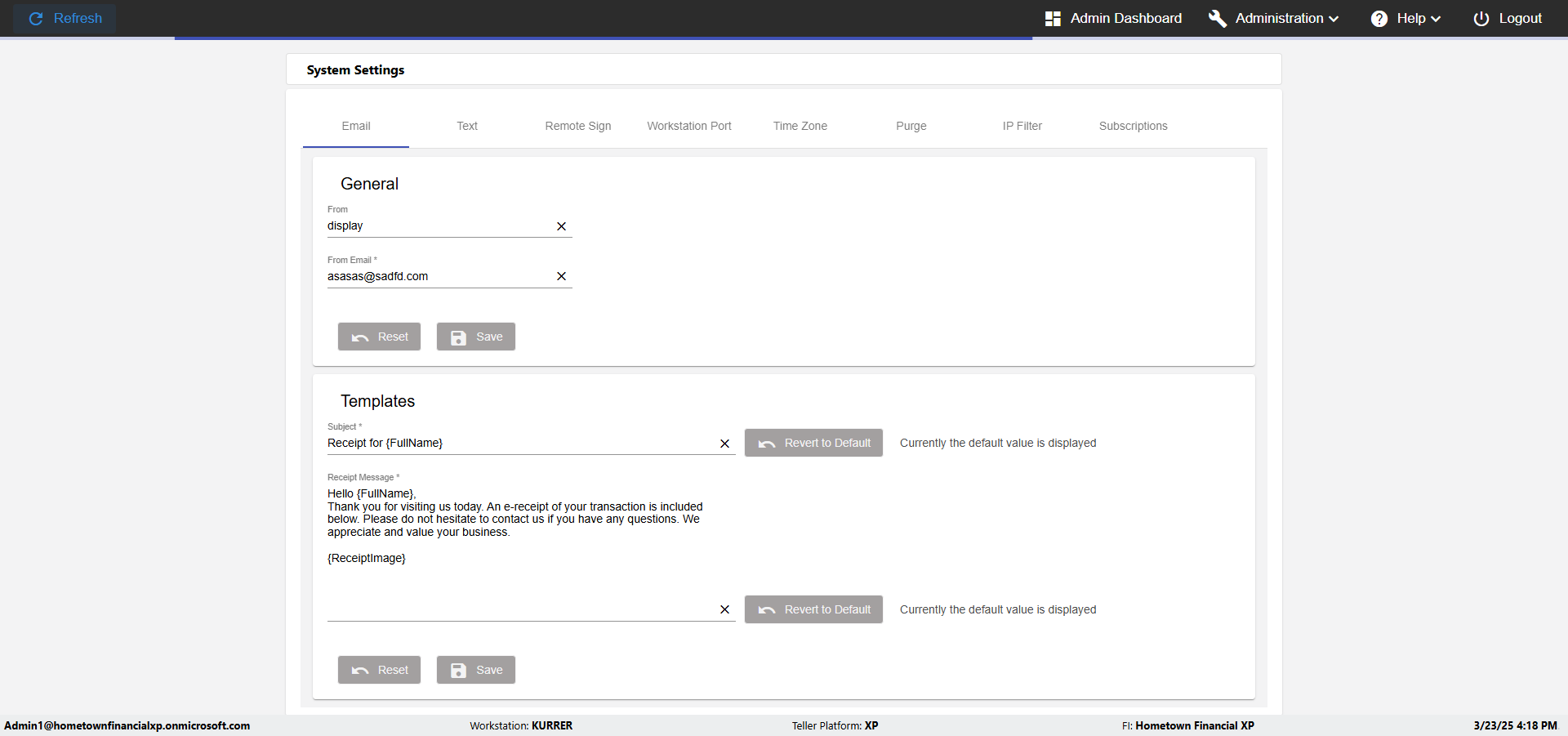Click Save in the General section
Image resolution: width=1568 pixels, height=736 pixels.
click(476, 337)
